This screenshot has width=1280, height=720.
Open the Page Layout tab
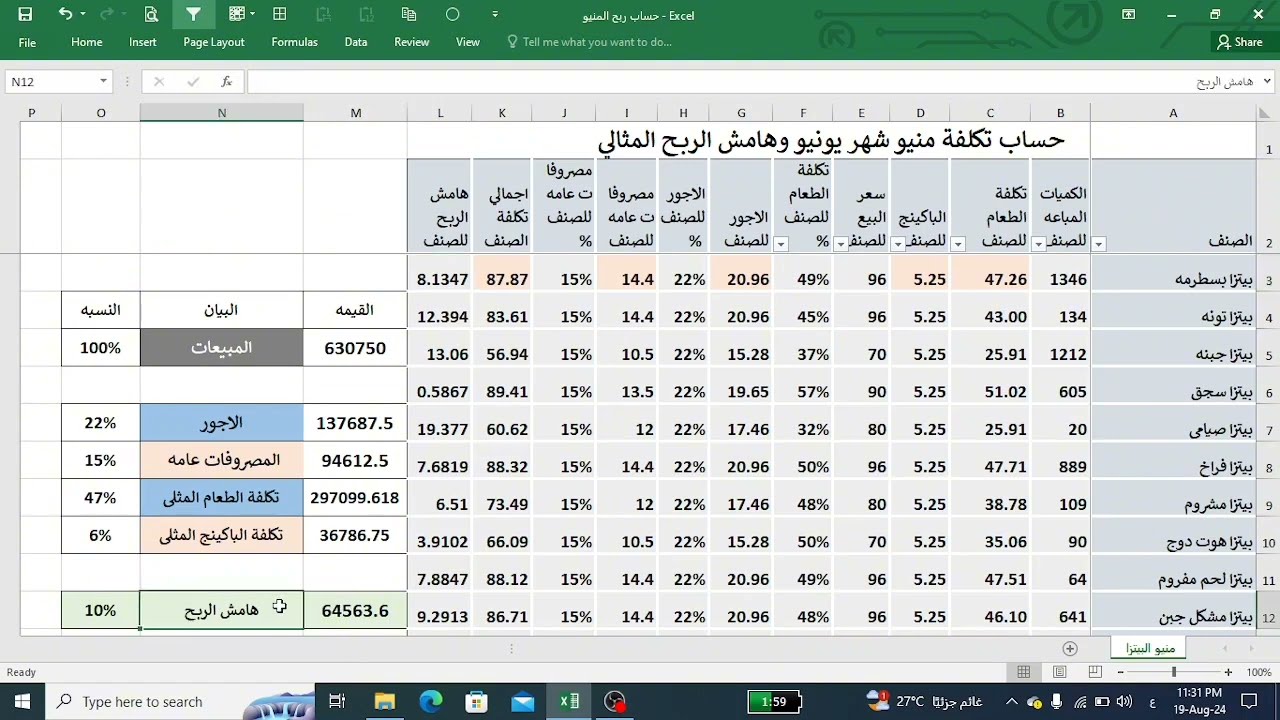(x=214, y=42)
